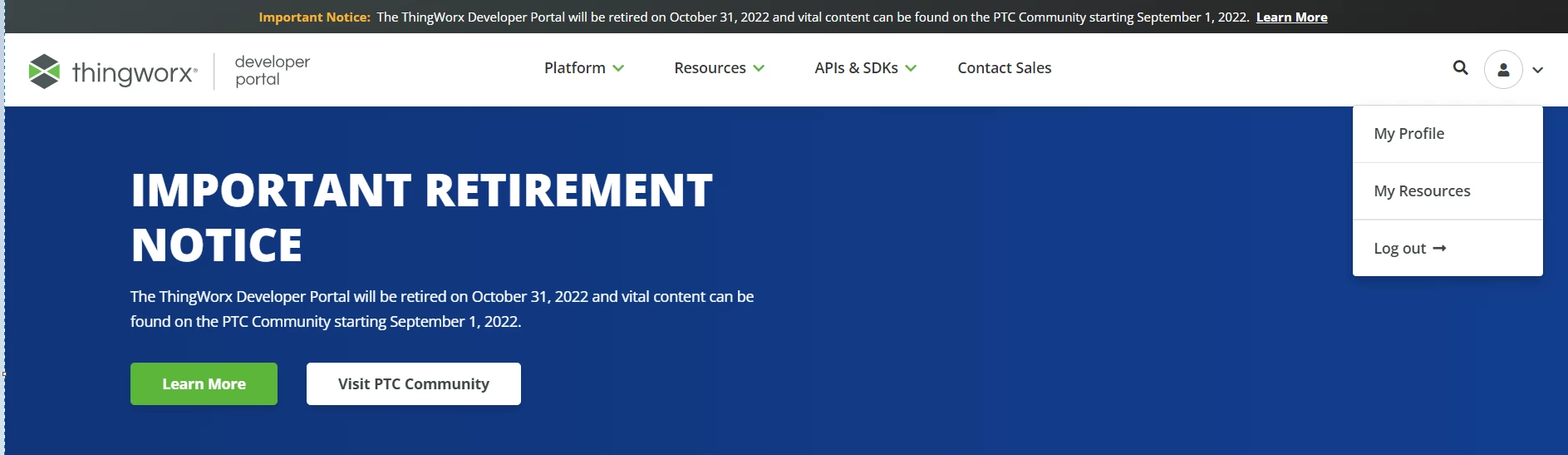Select My Resources from user menu
Viewport: 1568px width, 455px height.
tap(1448, 191)
